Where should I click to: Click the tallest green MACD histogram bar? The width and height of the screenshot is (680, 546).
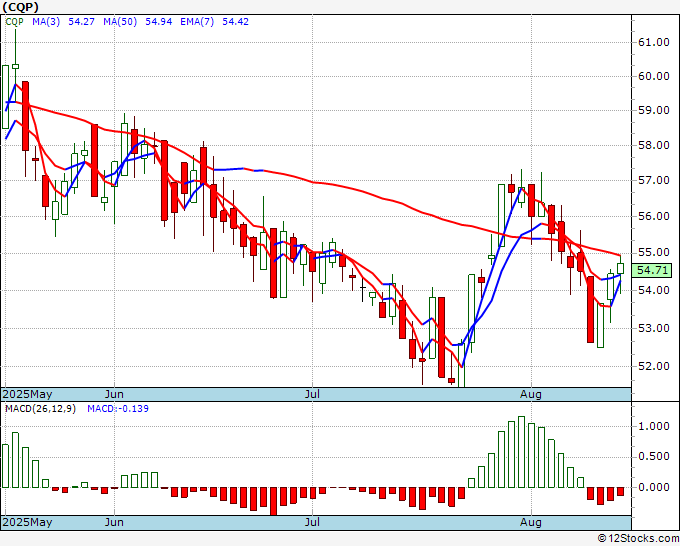point(521,452)
